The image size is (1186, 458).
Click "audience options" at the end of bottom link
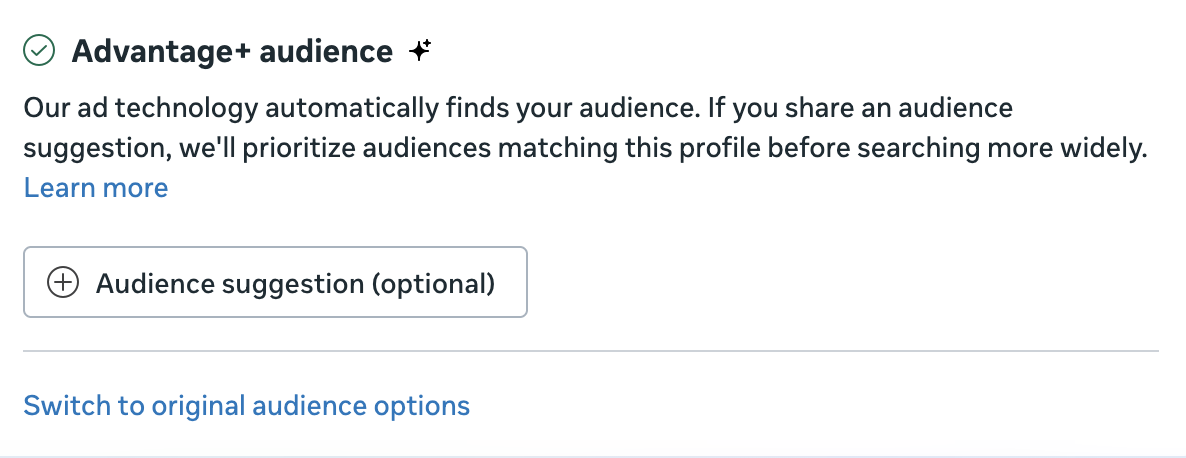point(361,405)
